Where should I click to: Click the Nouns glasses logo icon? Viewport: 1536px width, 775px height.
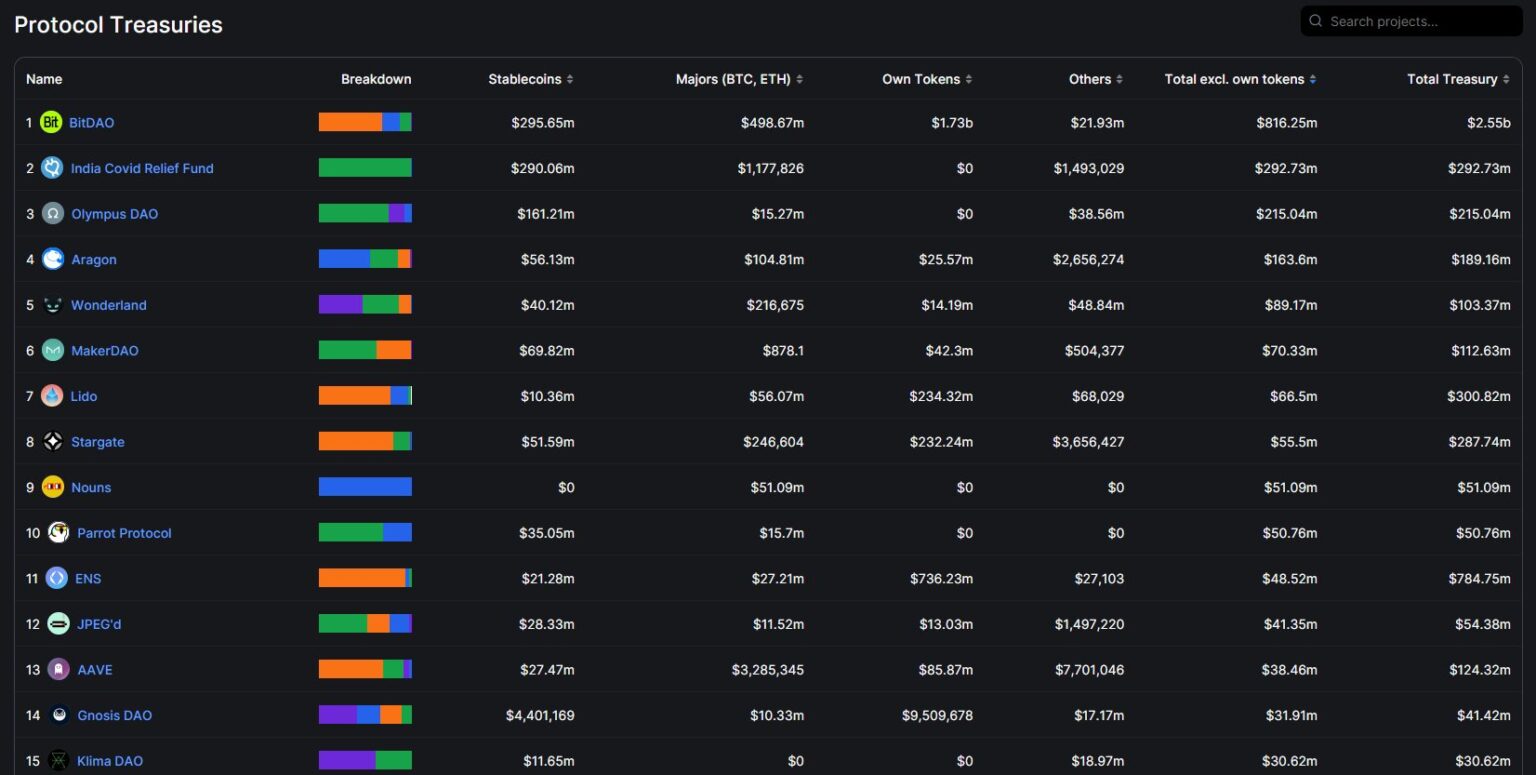(53, 488)
